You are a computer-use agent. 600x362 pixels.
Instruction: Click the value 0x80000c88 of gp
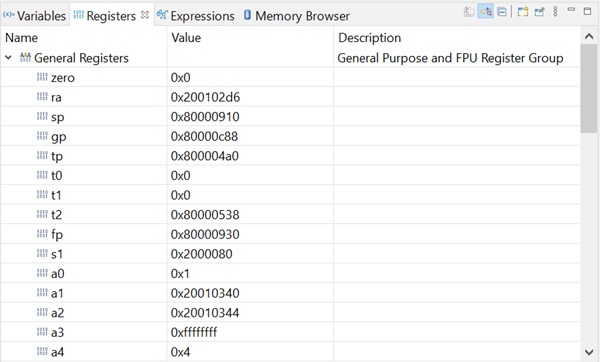pyautogui.click(x=204, y=137)
